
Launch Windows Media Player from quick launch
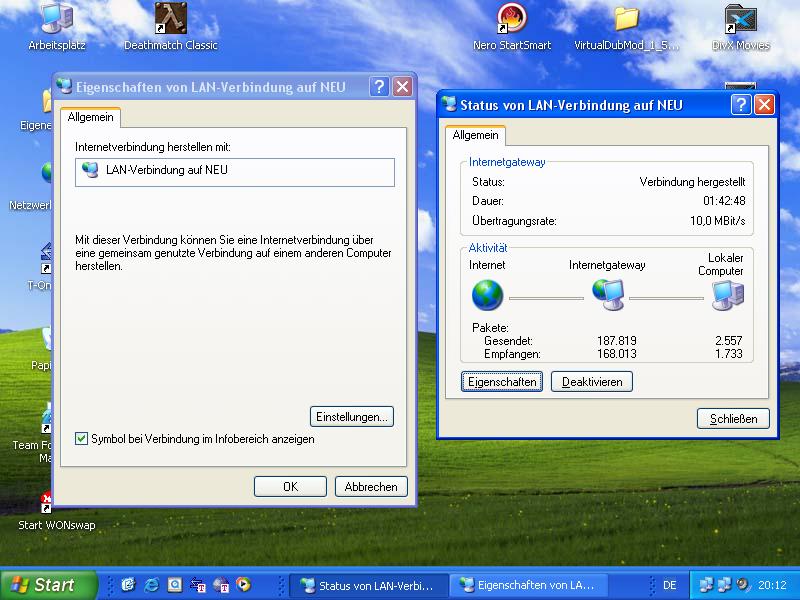click(x=243, y=585)
